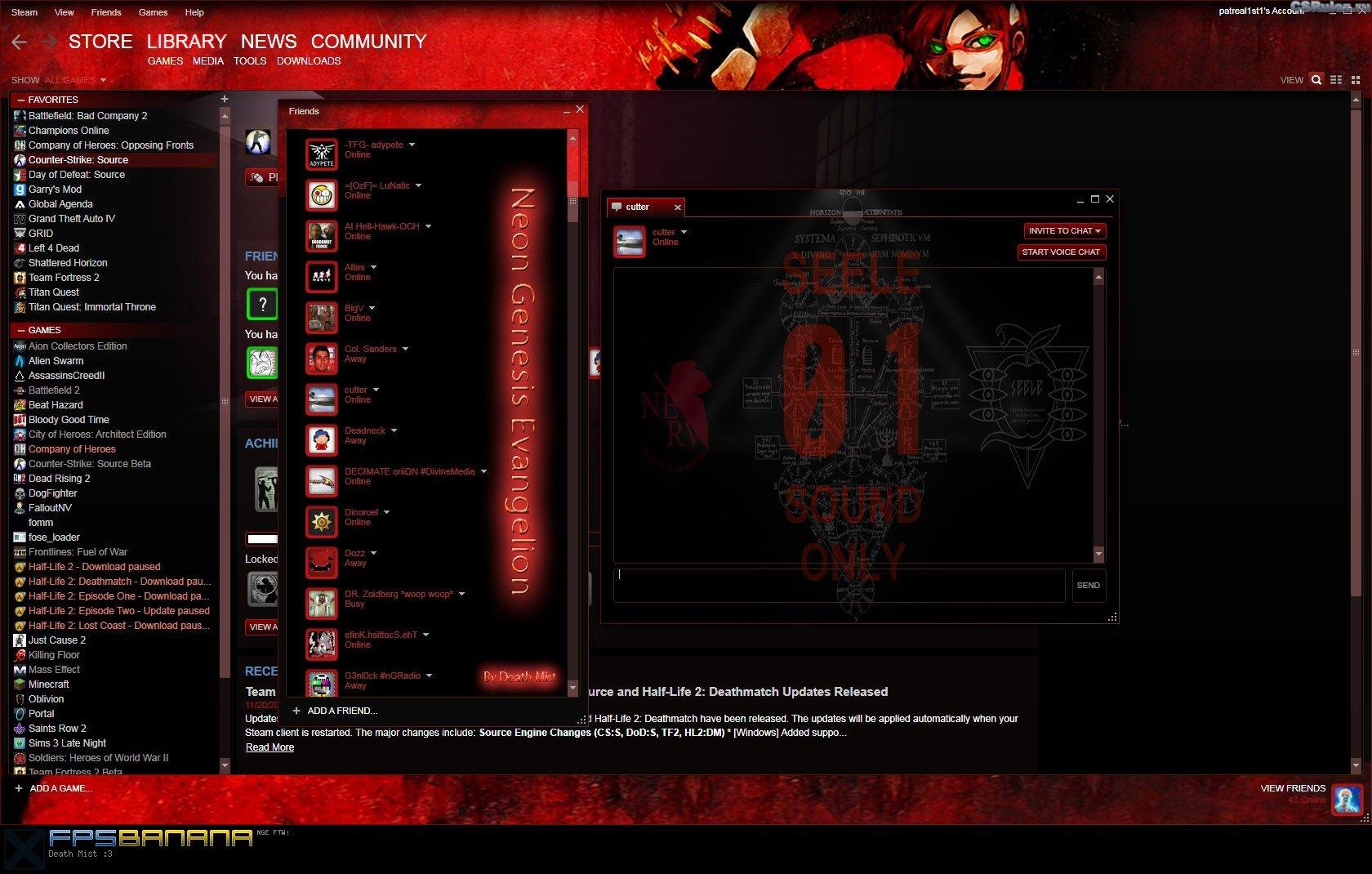Switch to grid view icon
The width and height of the screenshot is (1372, 874).
click(x=1356, y=80)
